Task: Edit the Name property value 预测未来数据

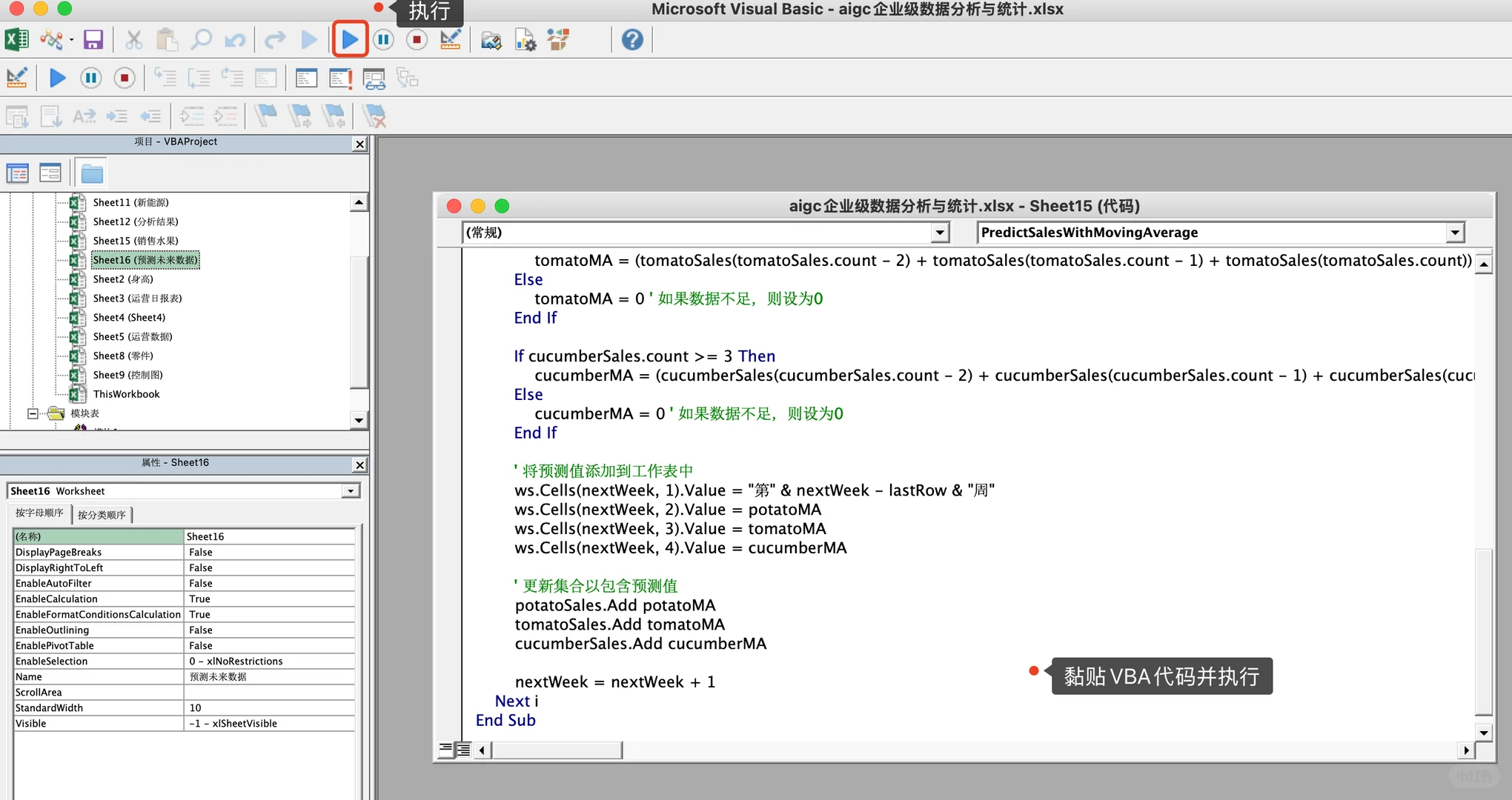Action: 269,676
